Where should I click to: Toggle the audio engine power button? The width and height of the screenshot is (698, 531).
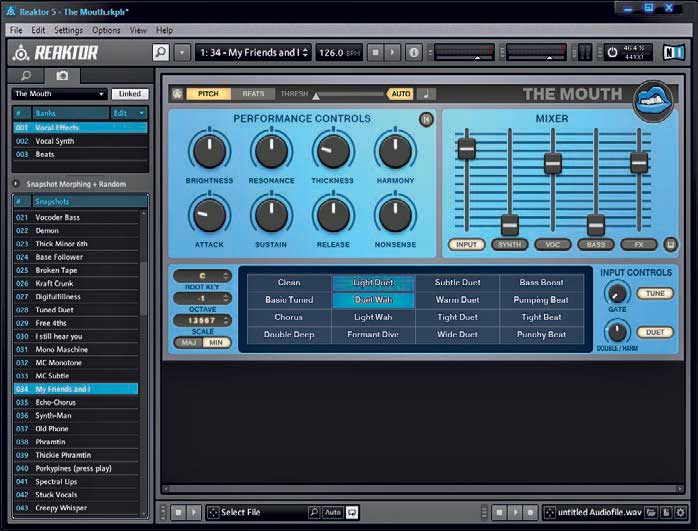point(613,53)
